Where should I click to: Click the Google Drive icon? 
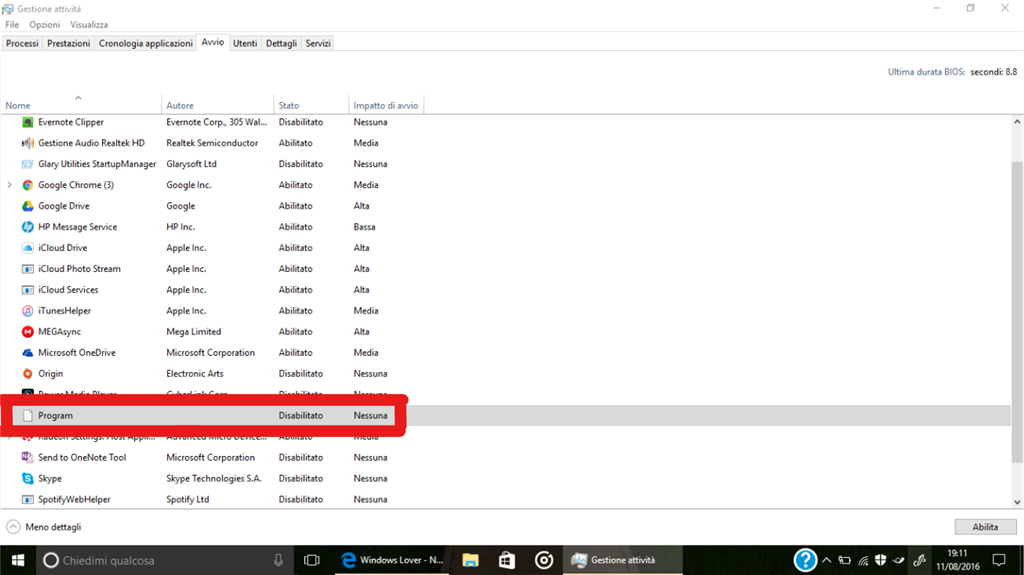click(x=27, y=206)
